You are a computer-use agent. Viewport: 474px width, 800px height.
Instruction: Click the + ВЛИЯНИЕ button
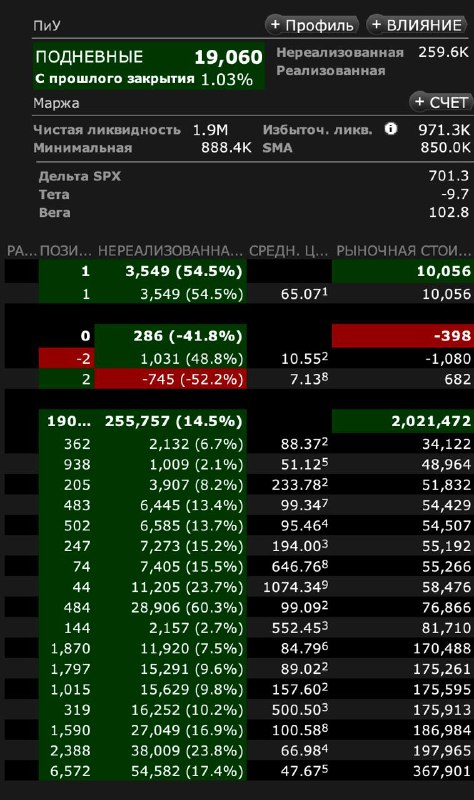pos(417,25)
